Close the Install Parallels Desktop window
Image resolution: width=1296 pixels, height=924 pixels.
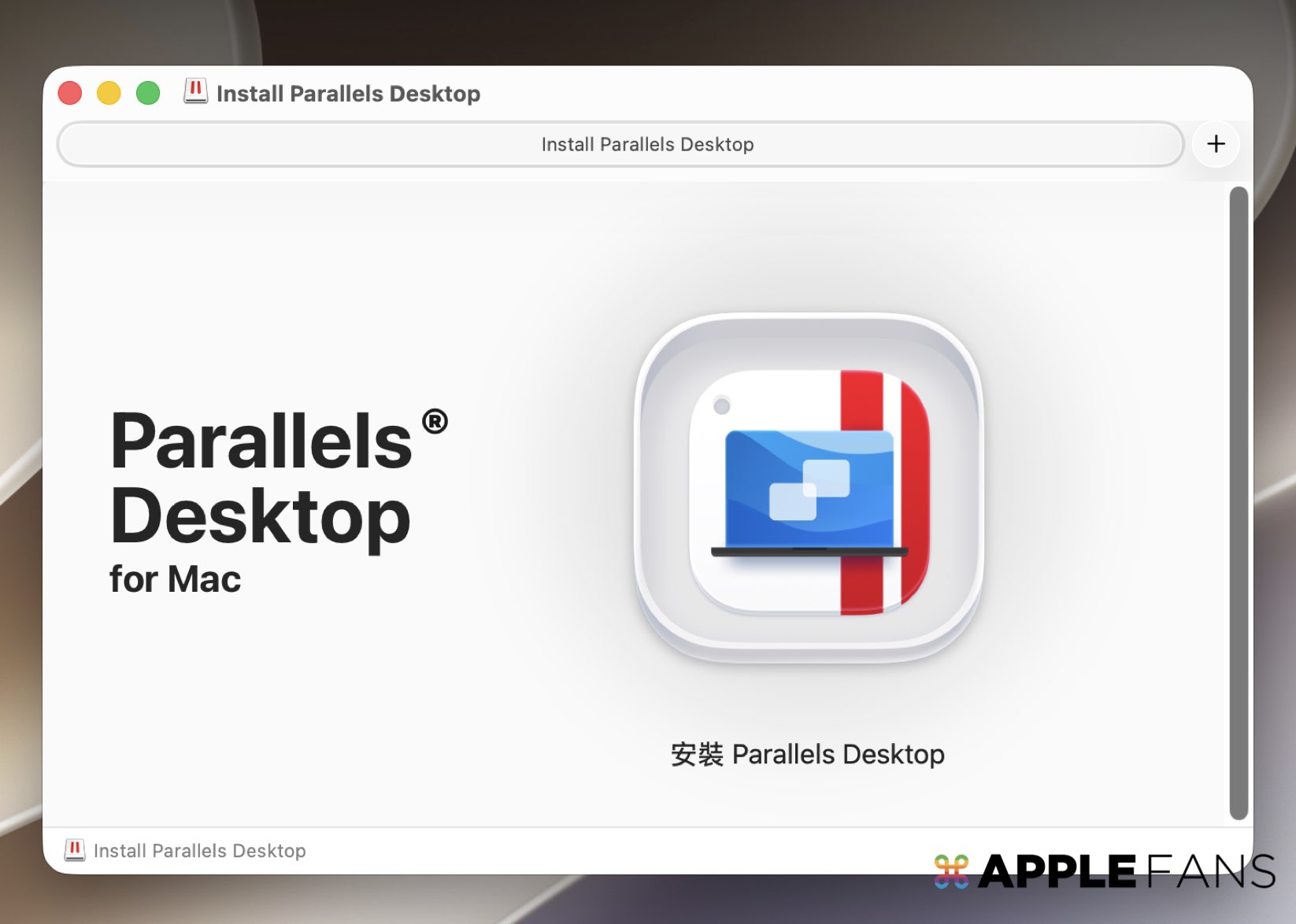(x=70, y=93)
